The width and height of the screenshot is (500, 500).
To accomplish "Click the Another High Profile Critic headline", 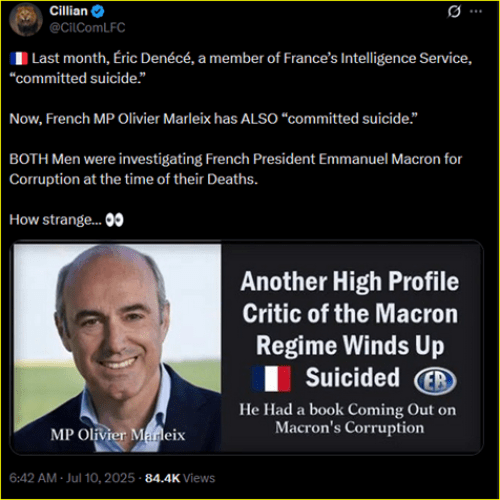I will 350,329.
